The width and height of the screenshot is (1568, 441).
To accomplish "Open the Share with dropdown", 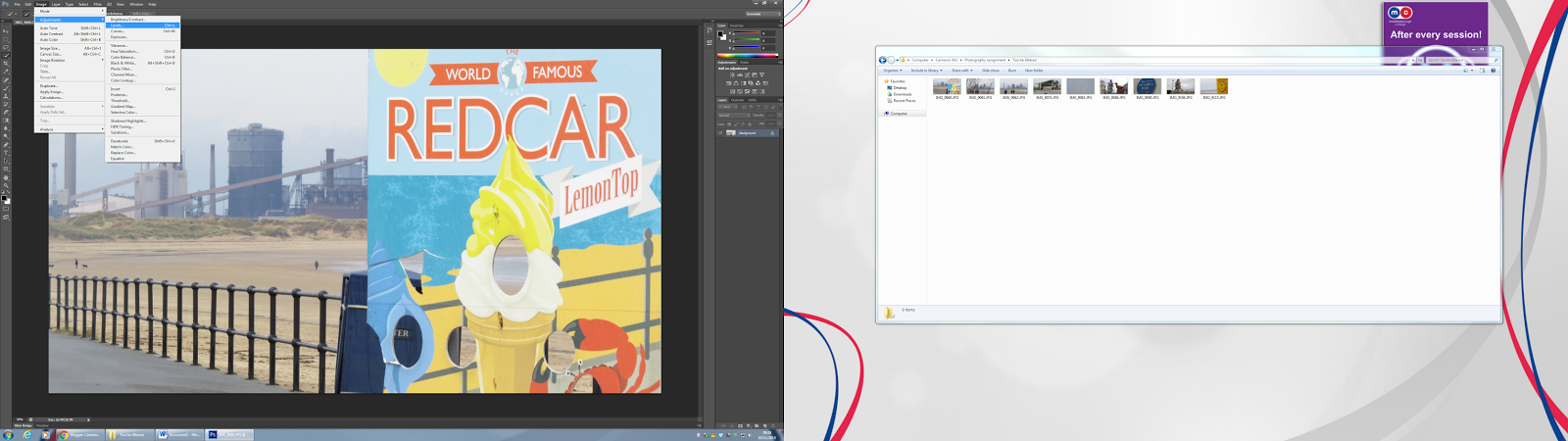I will coord(961,71).
